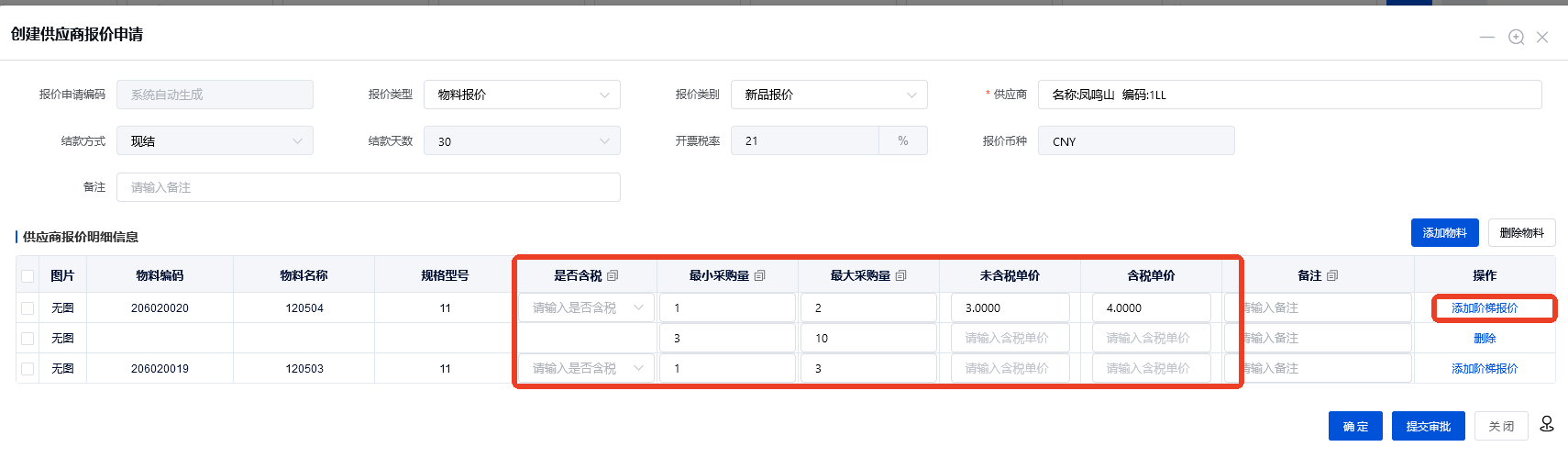Open the 结款天数 dropdown showing 30

522,140
